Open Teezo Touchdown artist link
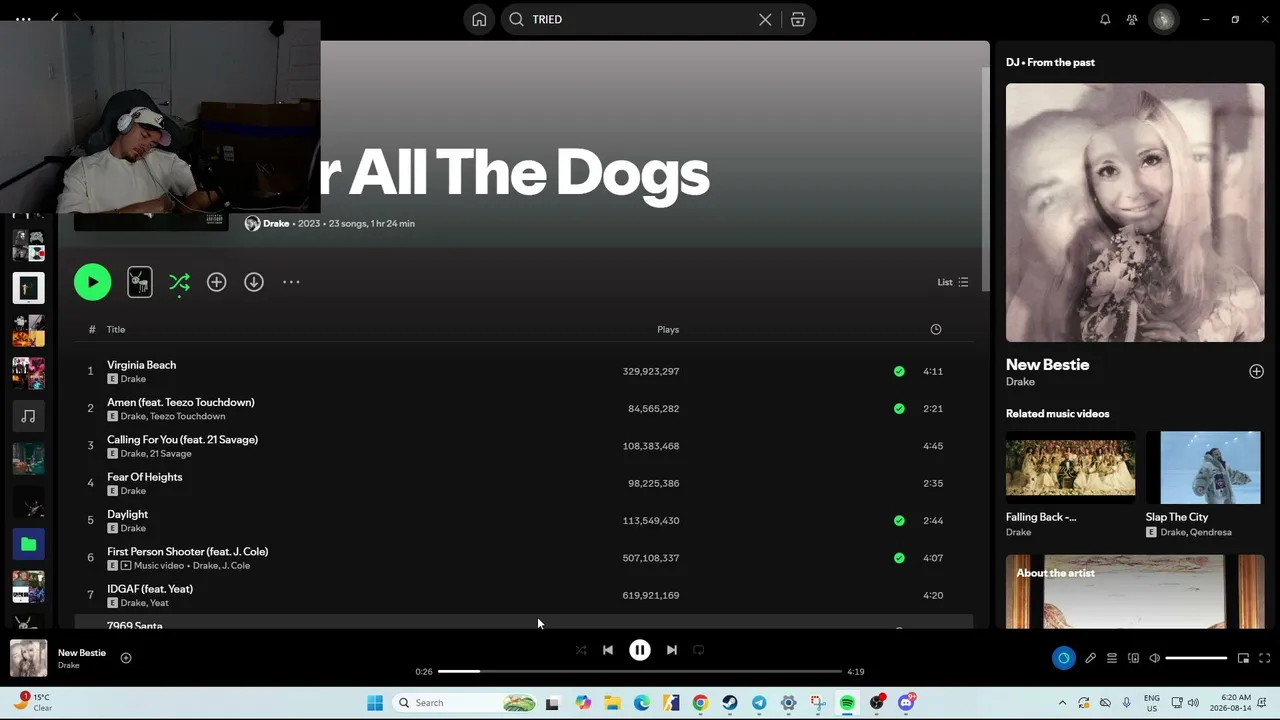Screen dimensions: 1280x720 pos(187,416)
